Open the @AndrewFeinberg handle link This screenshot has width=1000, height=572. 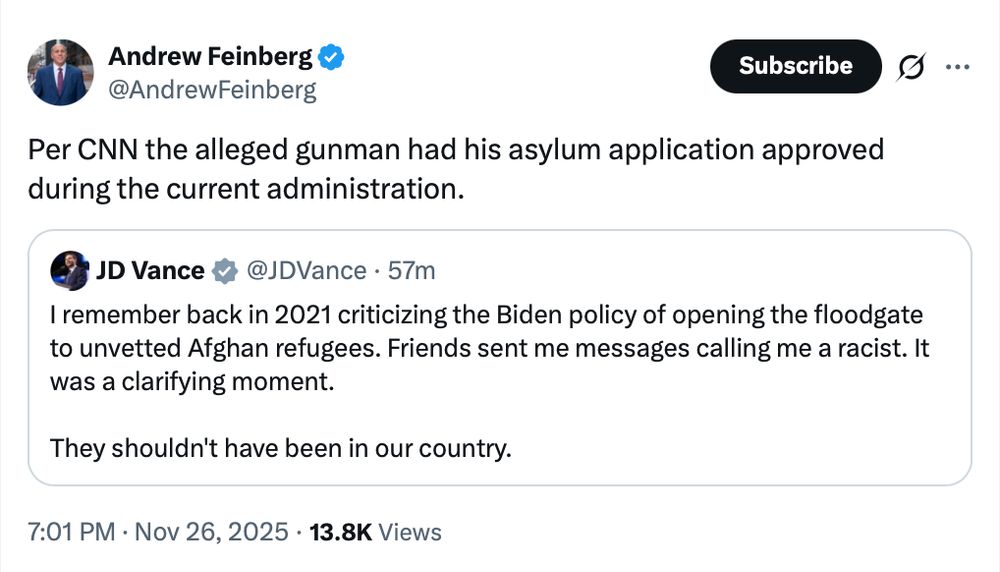(x=212, y=91)
